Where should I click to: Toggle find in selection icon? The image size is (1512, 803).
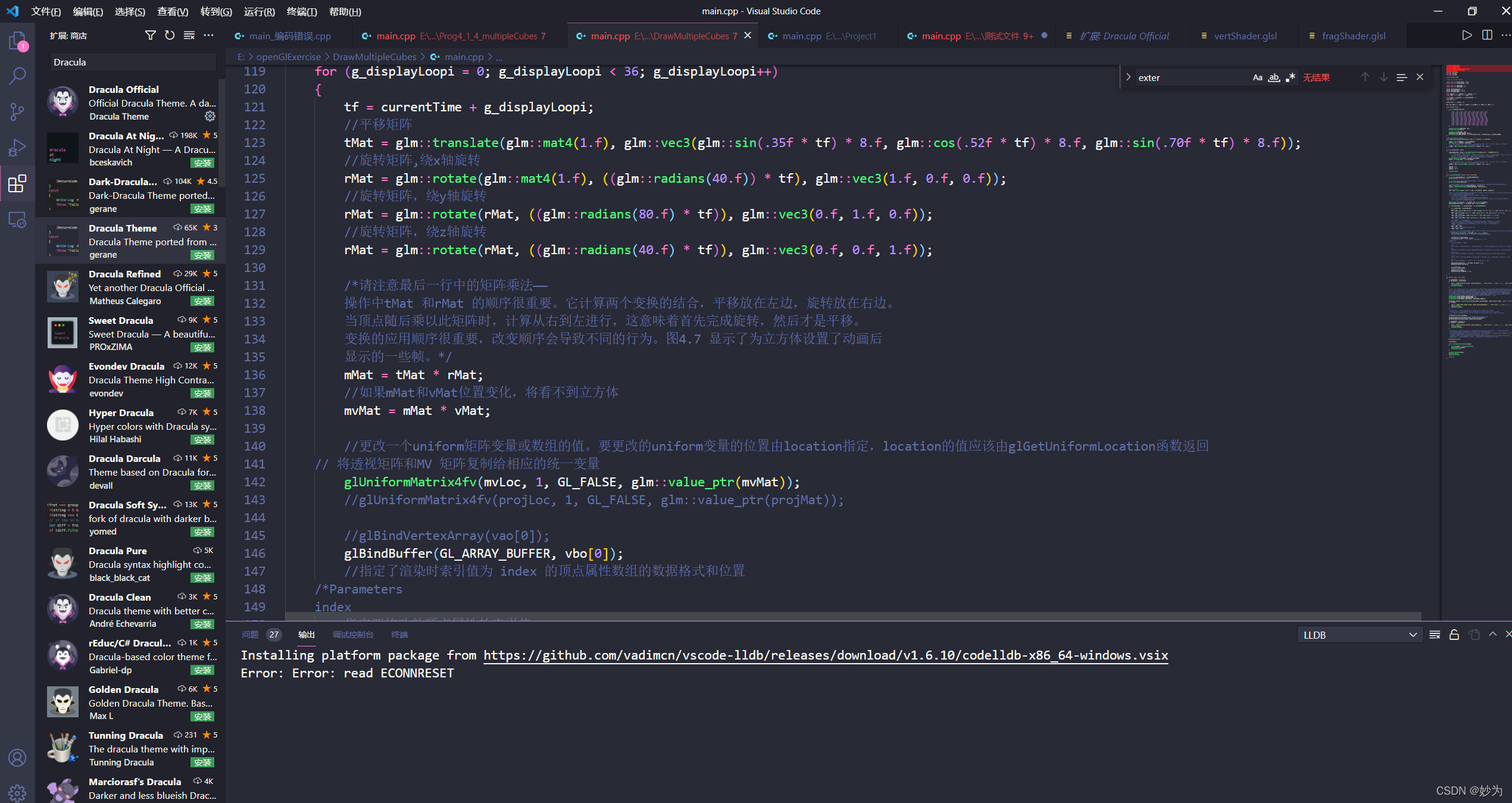coord(1402,77)
